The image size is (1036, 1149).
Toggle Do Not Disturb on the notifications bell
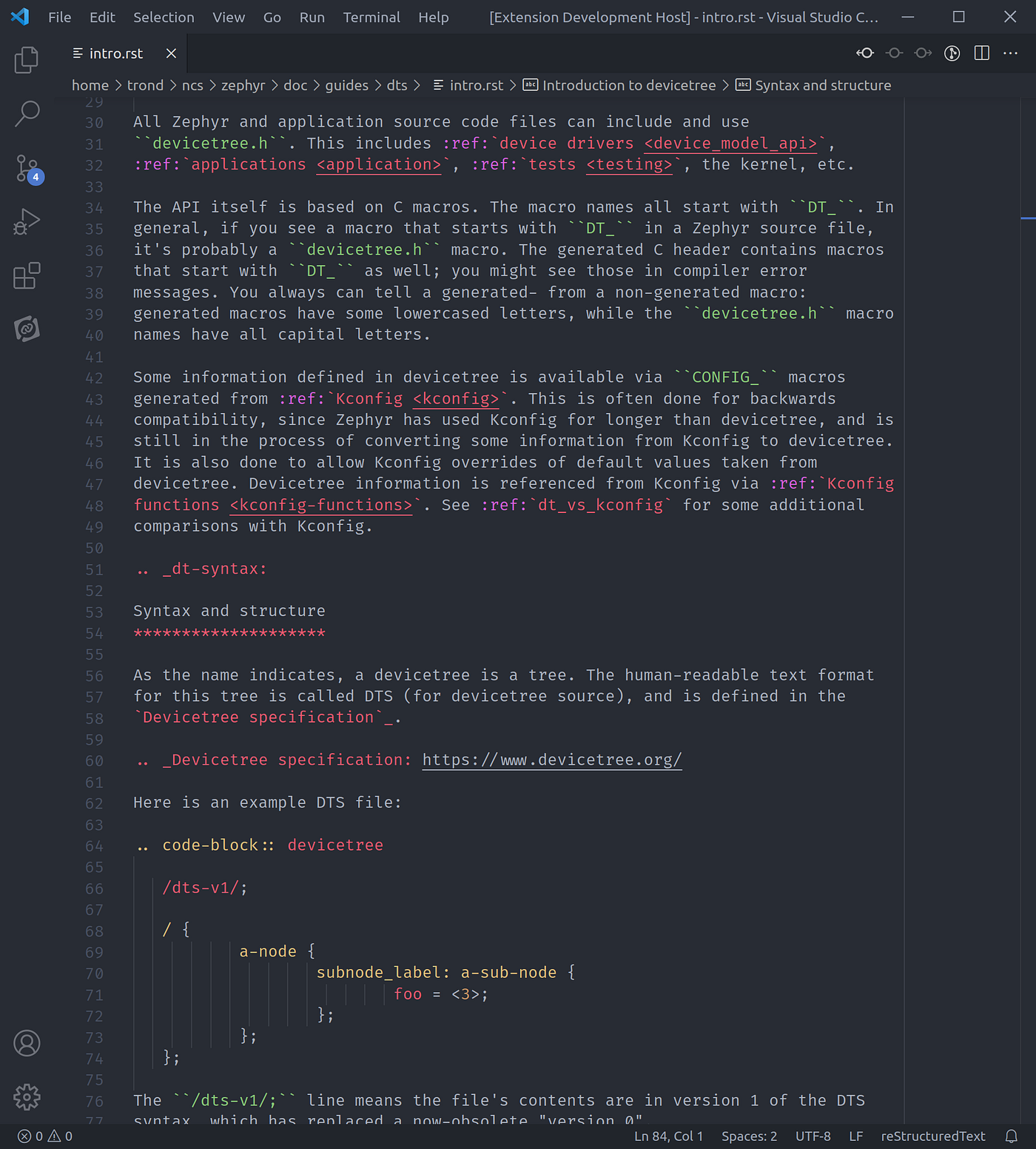click(1012, 1136)
